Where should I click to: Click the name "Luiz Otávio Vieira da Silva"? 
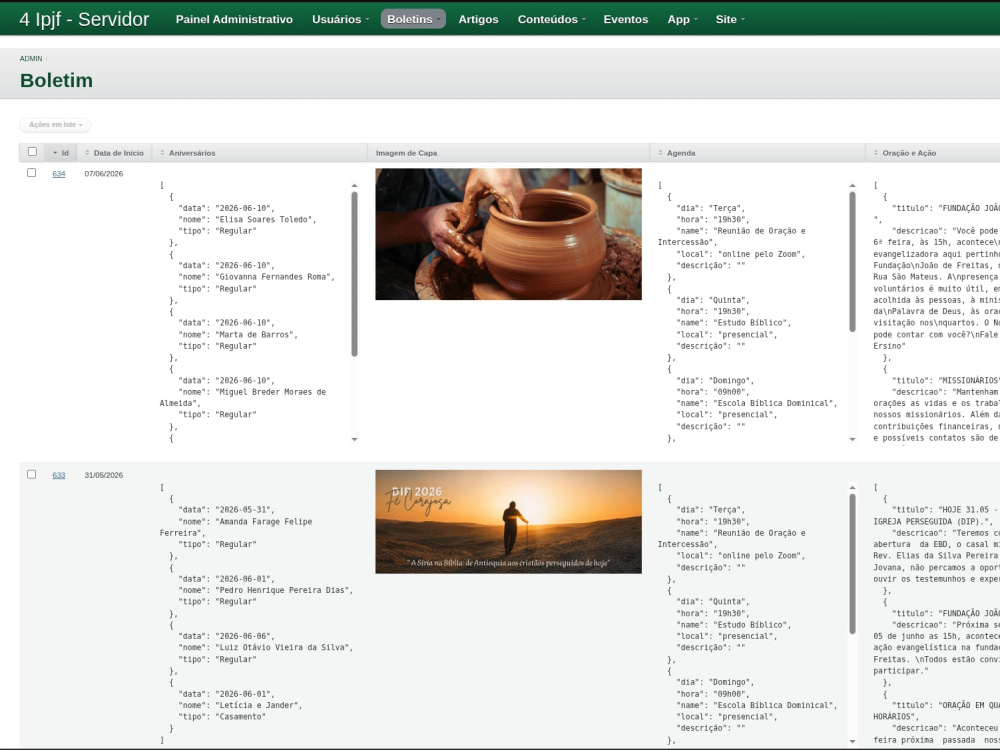click(284, 647)
